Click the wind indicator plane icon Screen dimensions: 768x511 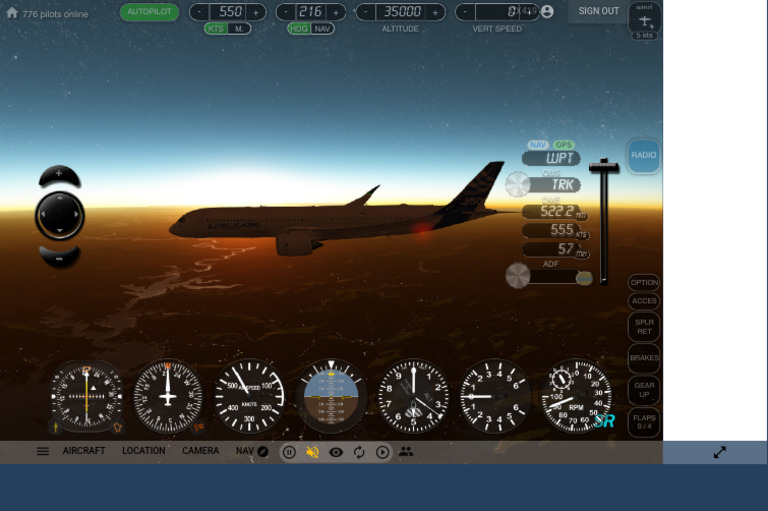[645, 21]
